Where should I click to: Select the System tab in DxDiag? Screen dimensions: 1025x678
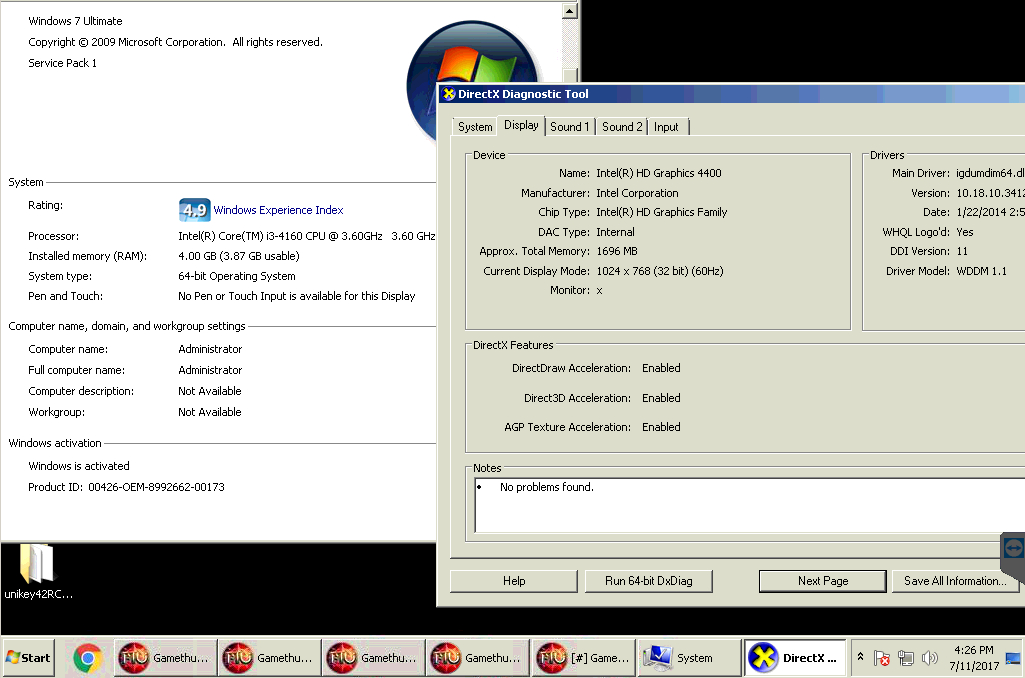475,127
